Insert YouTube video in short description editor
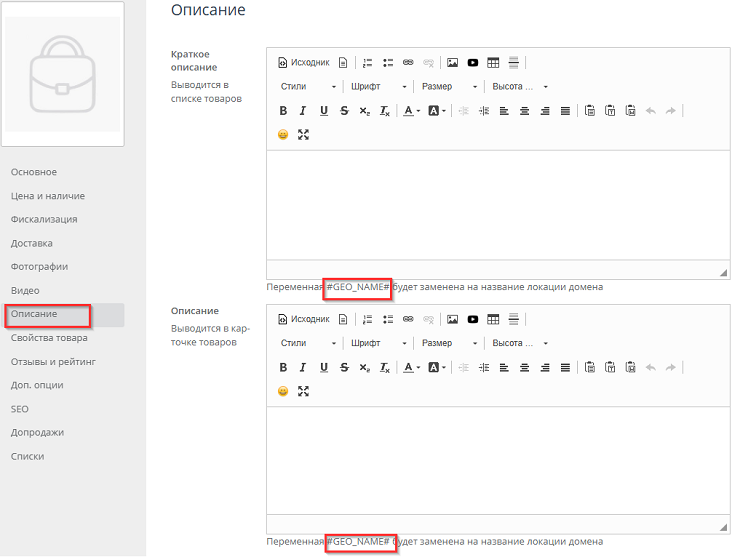Viewport: 740px width, 557px height. click(x=473, y=63)
